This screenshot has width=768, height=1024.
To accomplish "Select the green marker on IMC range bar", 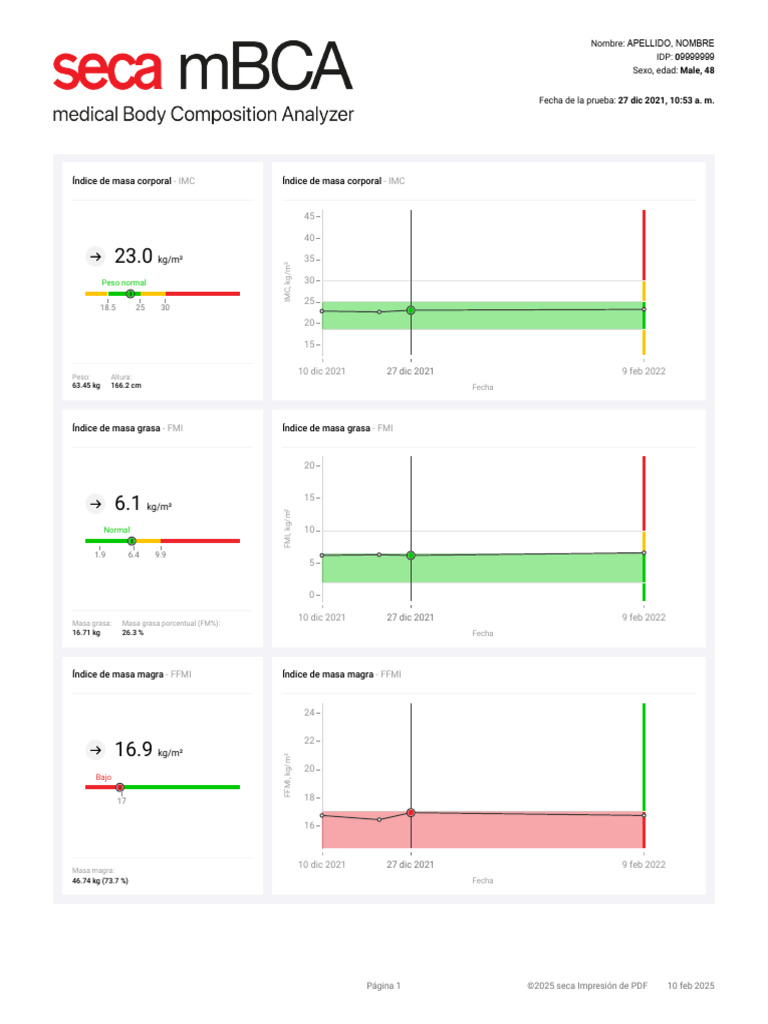I will [130, 294].
